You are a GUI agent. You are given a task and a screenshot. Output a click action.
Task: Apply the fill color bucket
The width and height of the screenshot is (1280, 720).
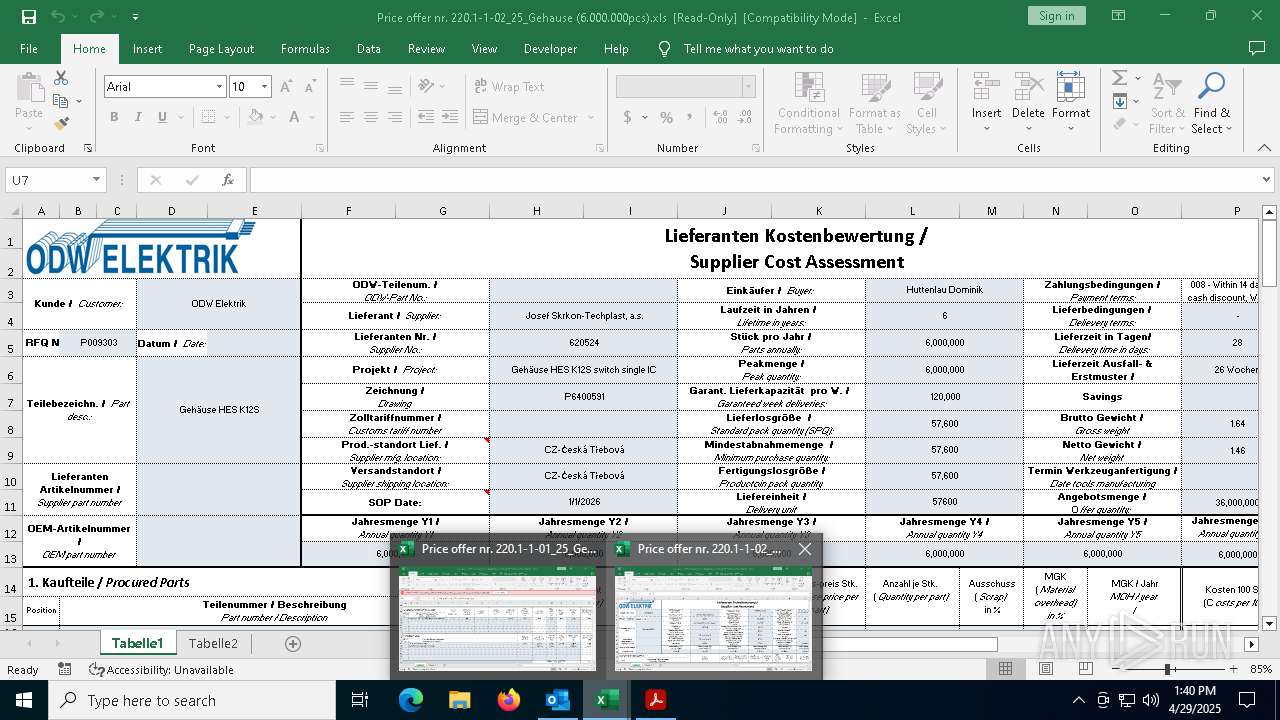tap(256, 117)
